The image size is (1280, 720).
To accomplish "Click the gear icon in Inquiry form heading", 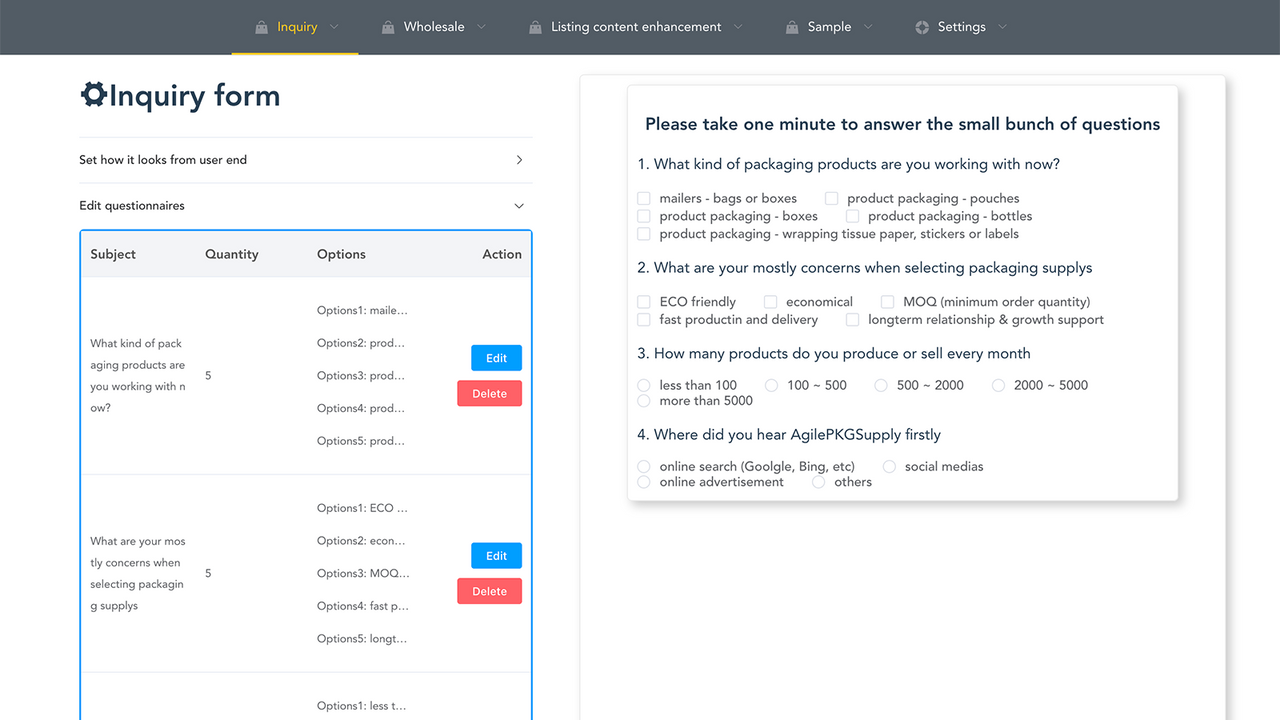I will 93,95.
